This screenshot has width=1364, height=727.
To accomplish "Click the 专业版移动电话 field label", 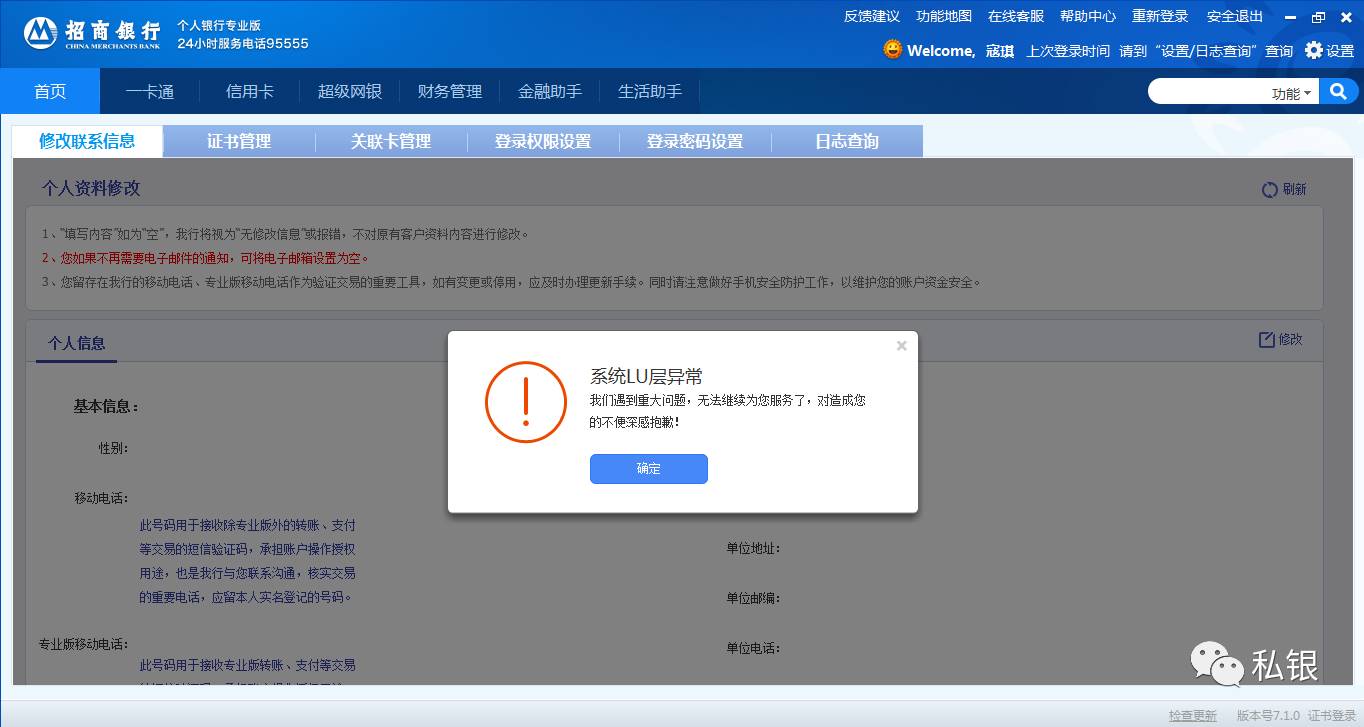I will (x=84, y=644).
